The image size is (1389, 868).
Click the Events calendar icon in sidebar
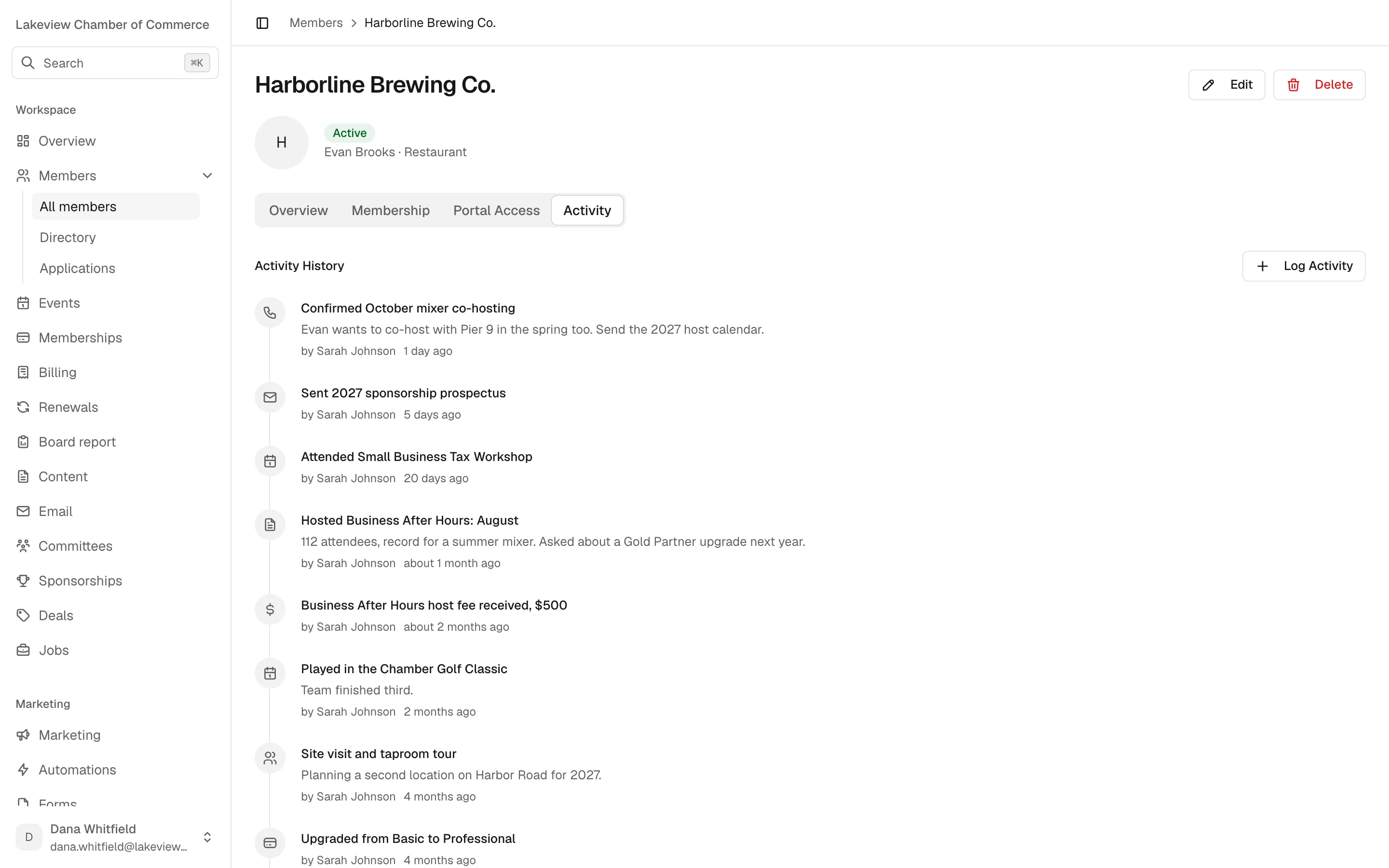point(23,303)
